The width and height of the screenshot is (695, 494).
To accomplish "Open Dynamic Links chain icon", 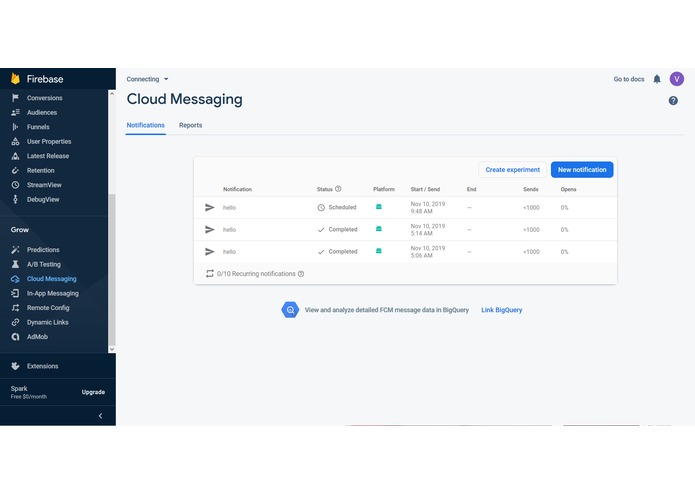I will tap(16, 322).
